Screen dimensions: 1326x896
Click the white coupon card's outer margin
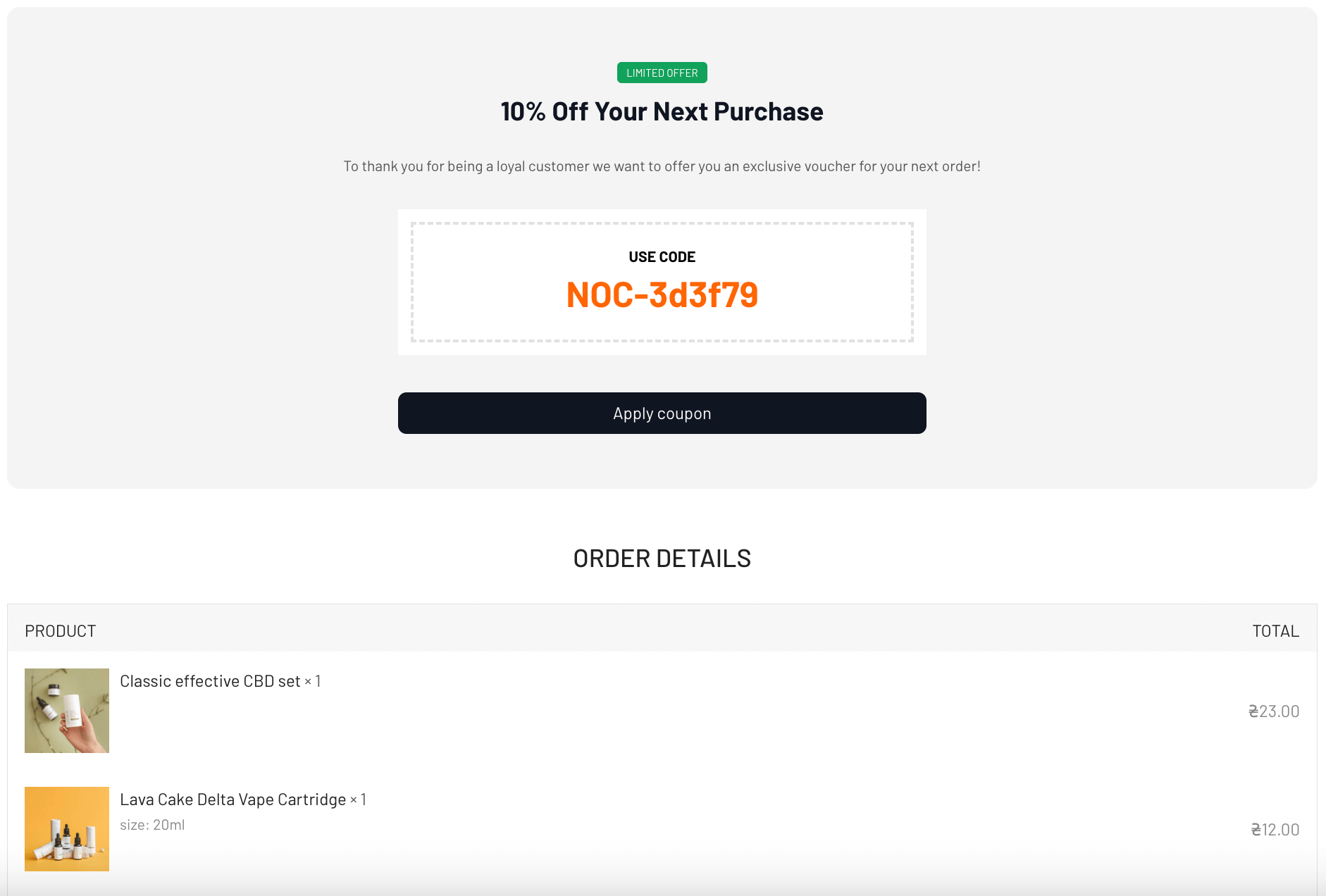(x=404, y=282)
